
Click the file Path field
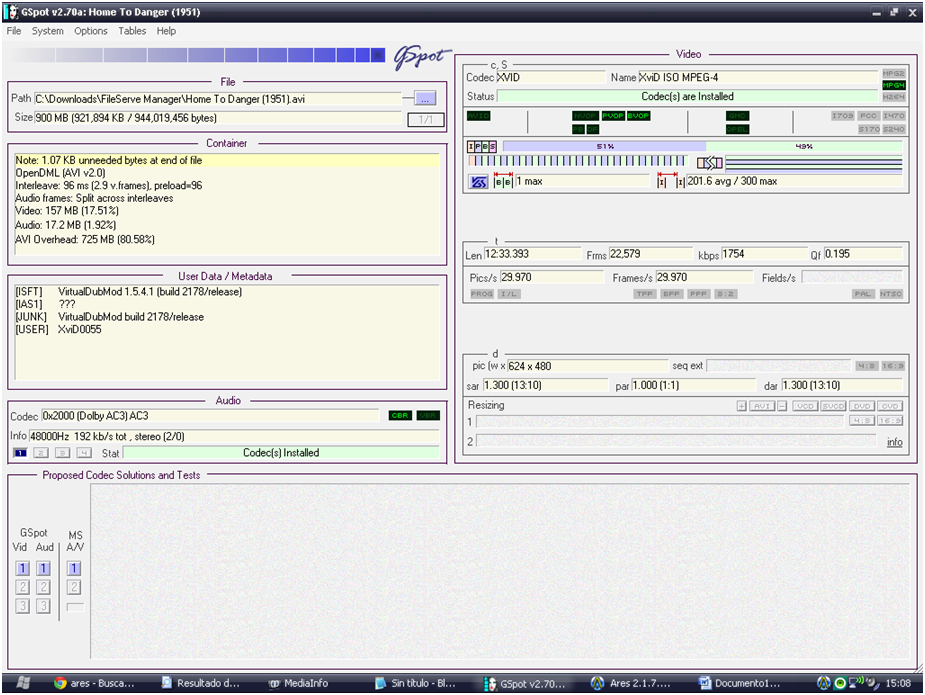click(x=218, y=99)
